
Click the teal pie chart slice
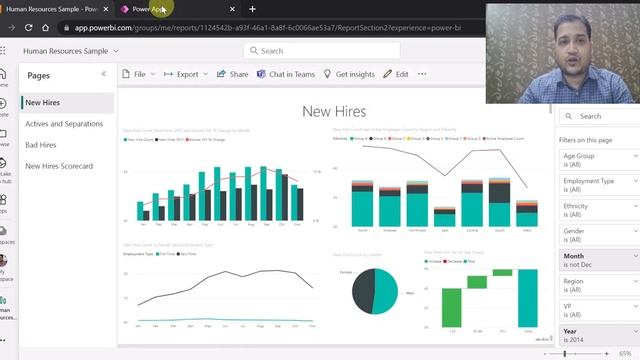[x=387, y=292]
